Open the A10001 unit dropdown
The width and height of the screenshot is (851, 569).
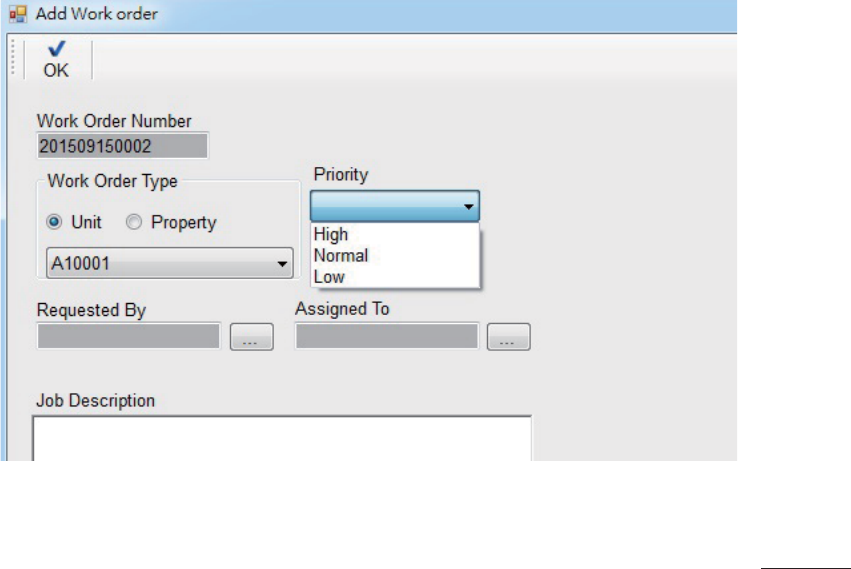(170, 263)
